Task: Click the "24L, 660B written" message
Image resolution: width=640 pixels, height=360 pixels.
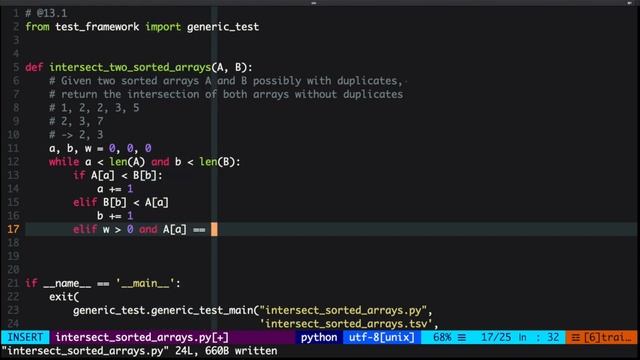Action: point(226,351)
